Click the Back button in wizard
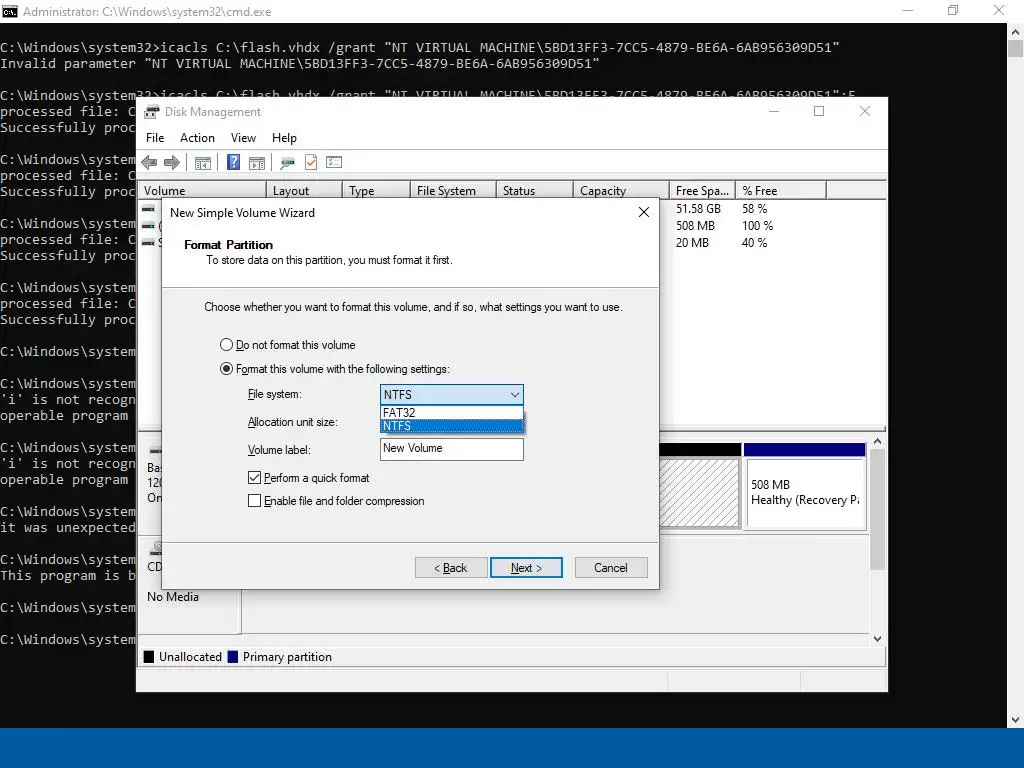1024x768 pixels. [x=451, y=568]
